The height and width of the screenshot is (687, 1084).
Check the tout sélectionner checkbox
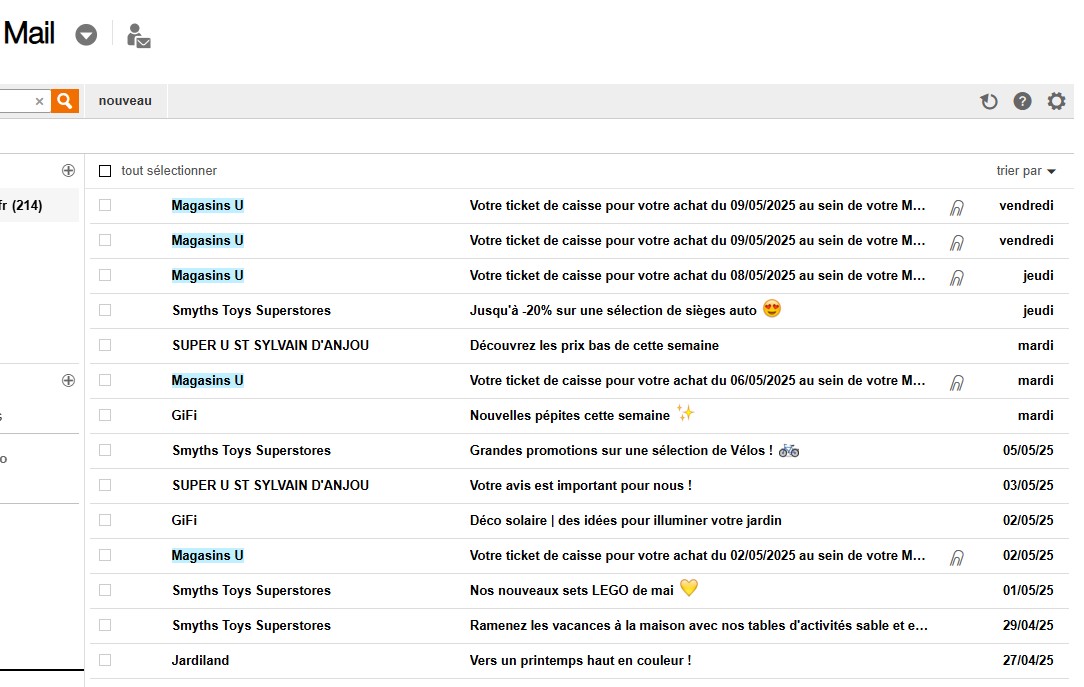coord(105,171)
